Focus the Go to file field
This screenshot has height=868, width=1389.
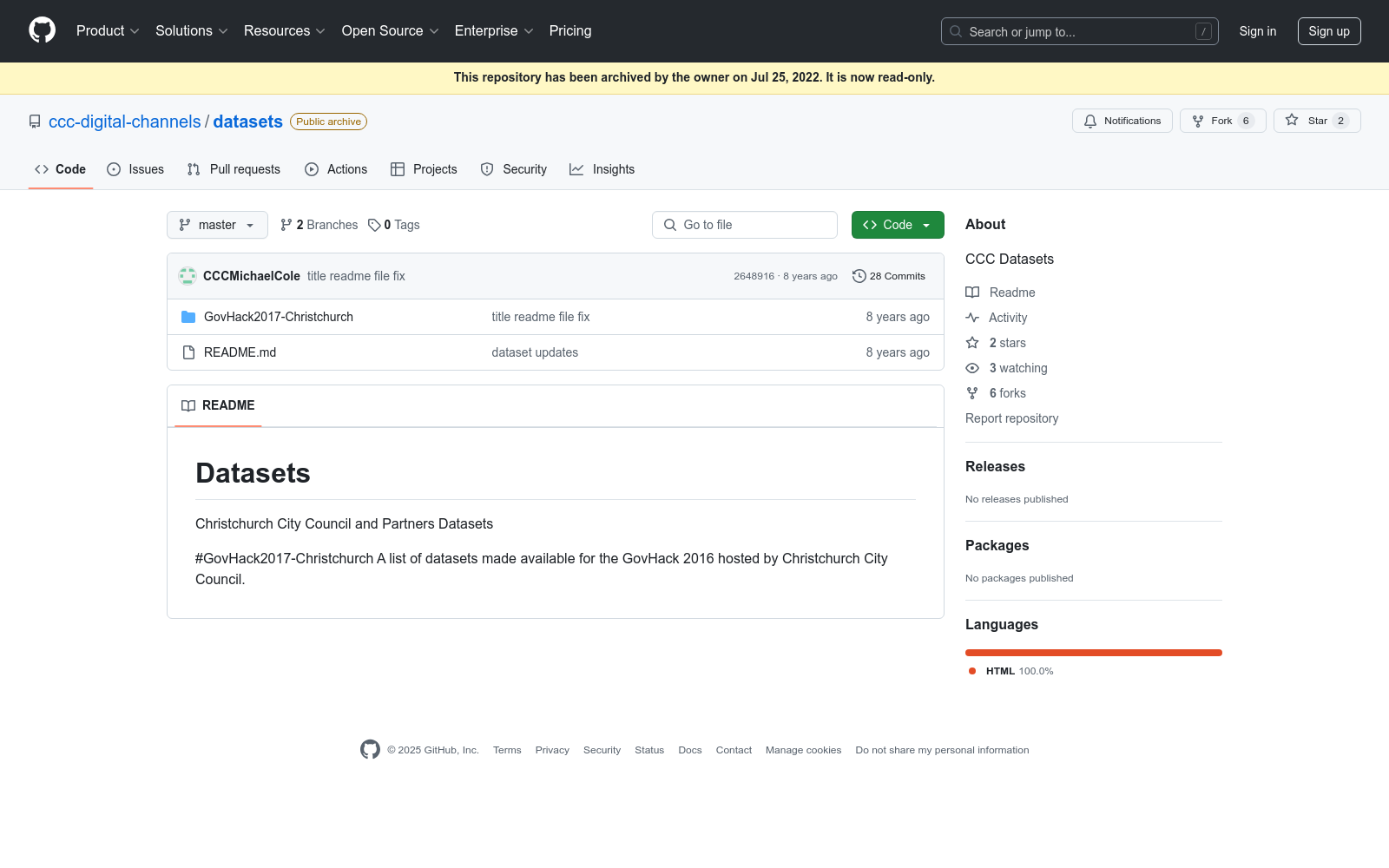coord(745,225)
